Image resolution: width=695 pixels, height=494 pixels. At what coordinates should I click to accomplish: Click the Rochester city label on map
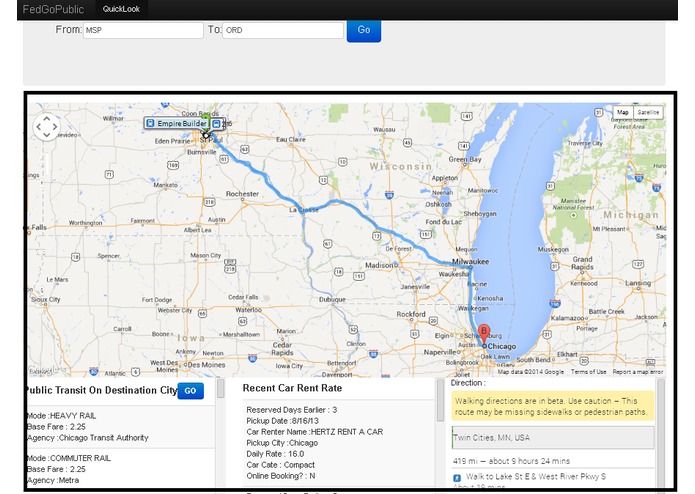click(x=242, y=194)
